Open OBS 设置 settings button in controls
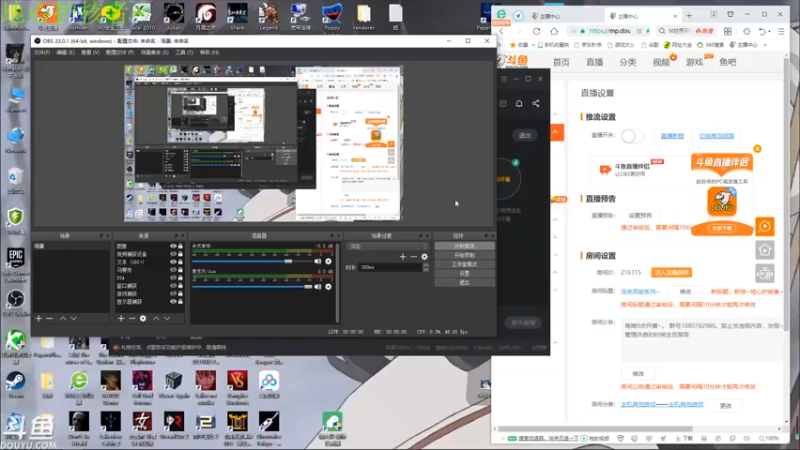The height and width of the screenshot is (450, 800). click(464, 273)
